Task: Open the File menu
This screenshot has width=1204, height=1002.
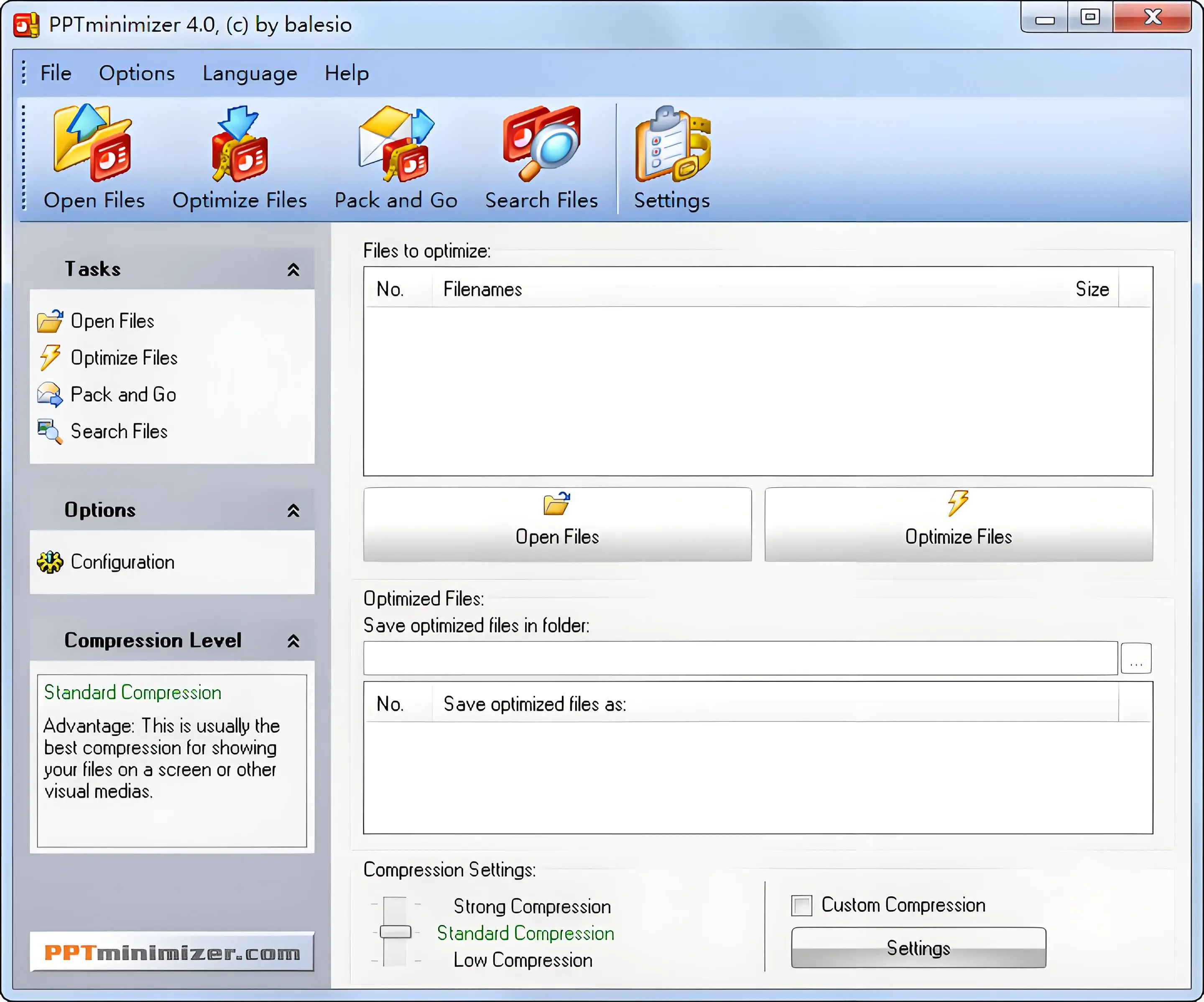Action: point(56,74)
